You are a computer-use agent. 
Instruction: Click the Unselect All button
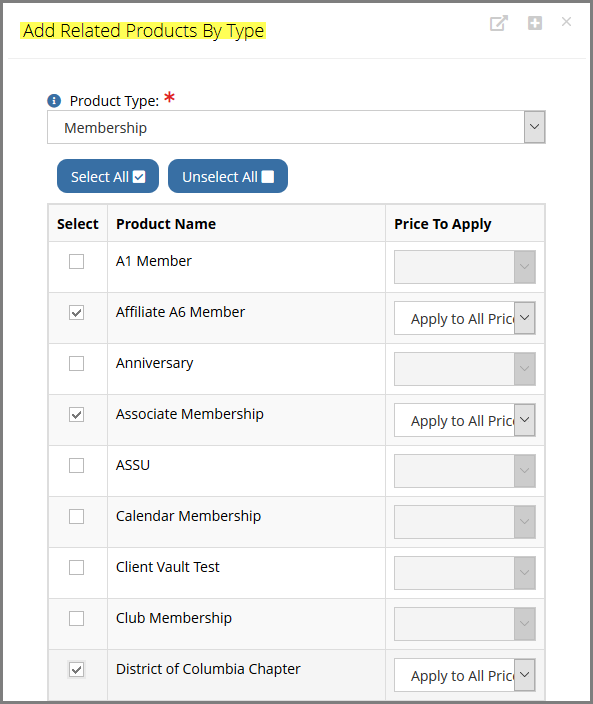click(228, 176)
